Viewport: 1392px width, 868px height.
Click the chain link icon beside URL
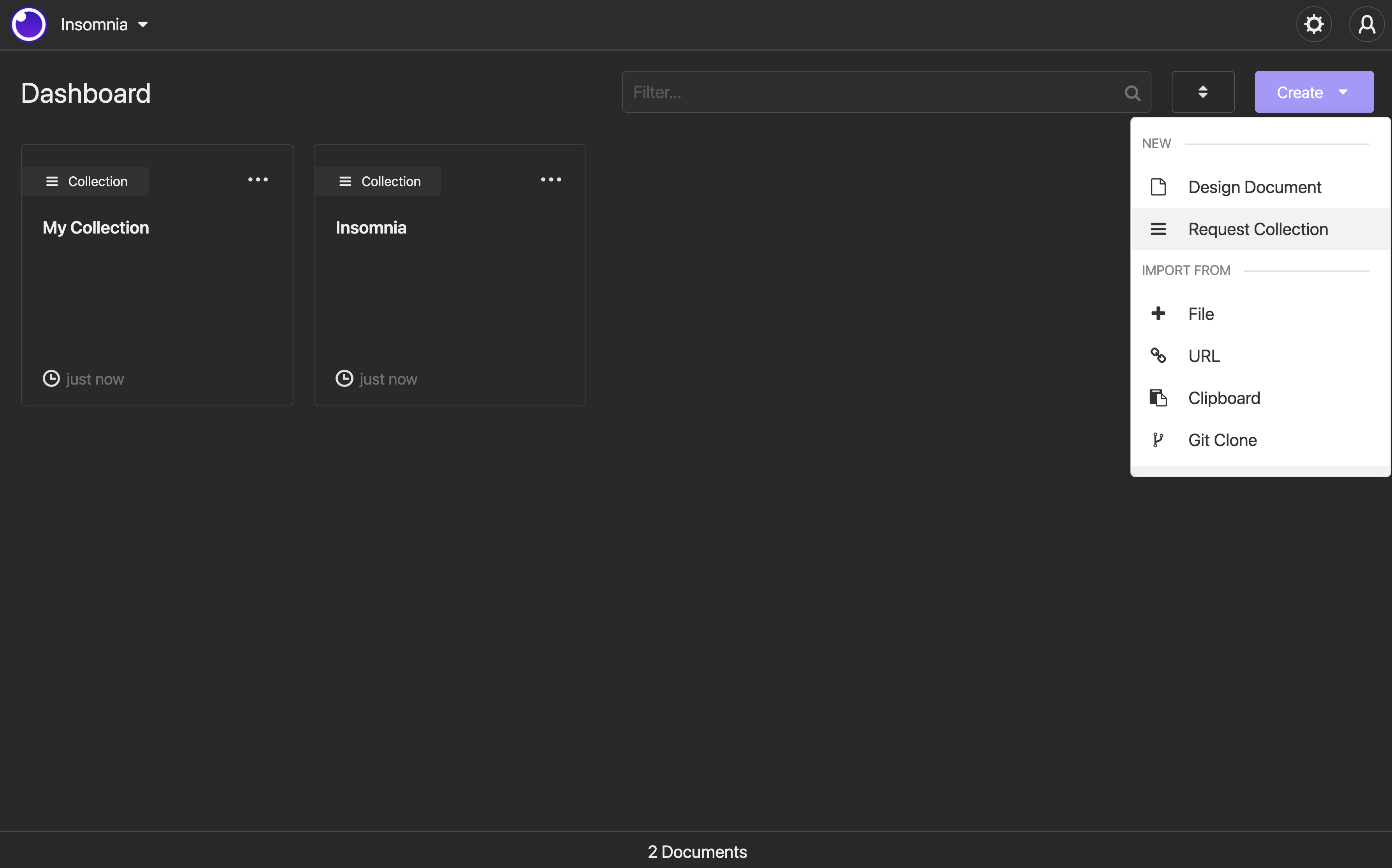[1158, 355]
